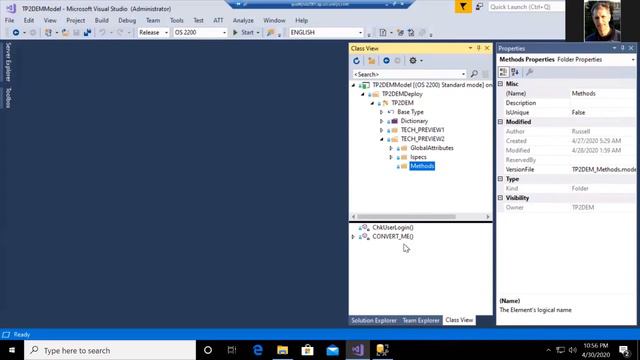Collapse the TECH_PREVIEW2 folder

[x=382, y=139]
